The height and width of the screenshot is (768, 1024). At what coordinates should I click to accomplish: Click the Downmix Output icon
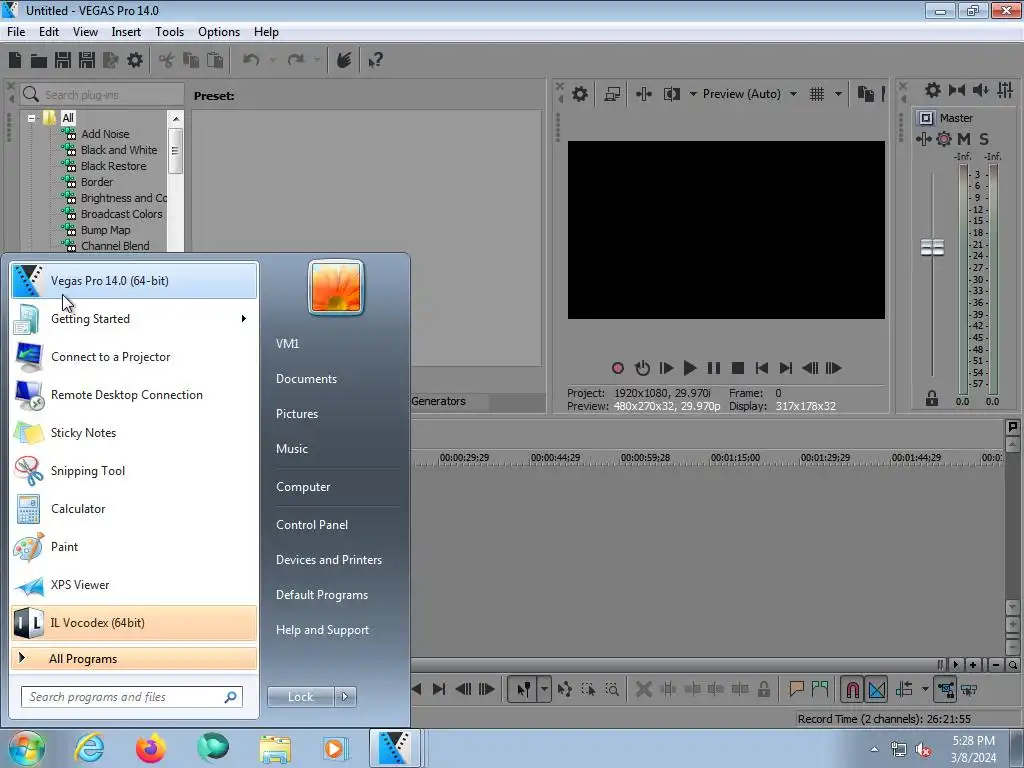957,90
